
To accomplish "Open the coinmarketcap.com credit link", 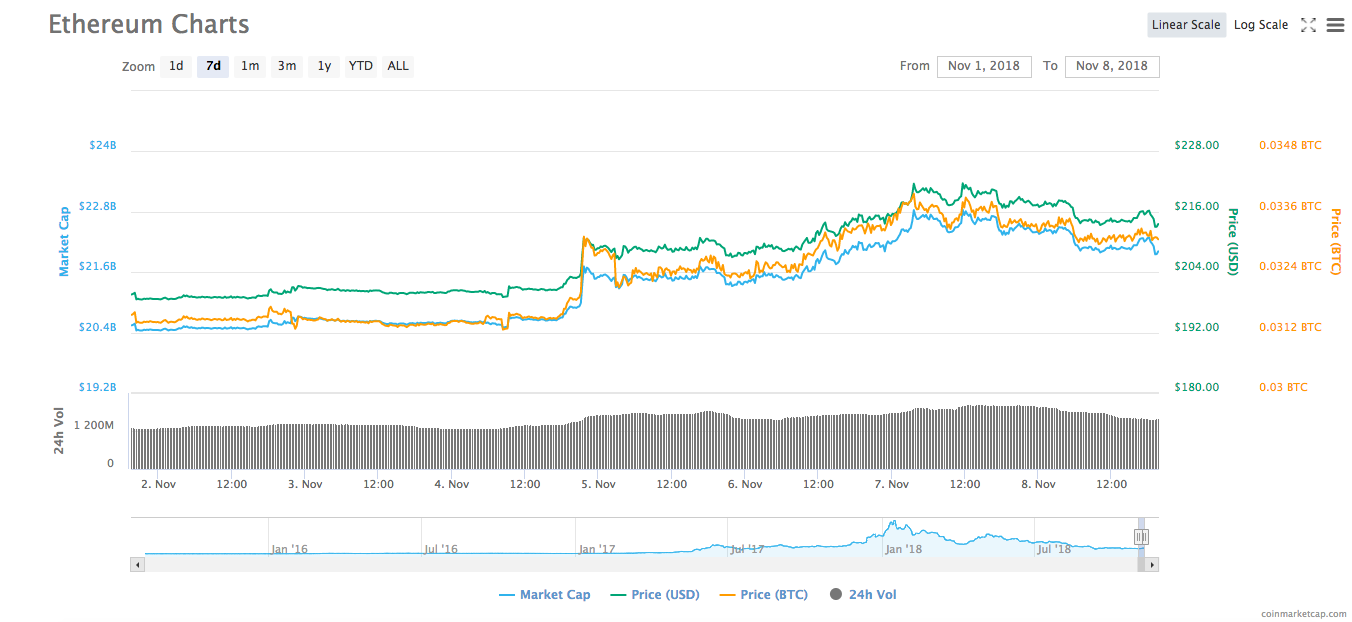I will pyautogui.click(x=1303, y=613).
